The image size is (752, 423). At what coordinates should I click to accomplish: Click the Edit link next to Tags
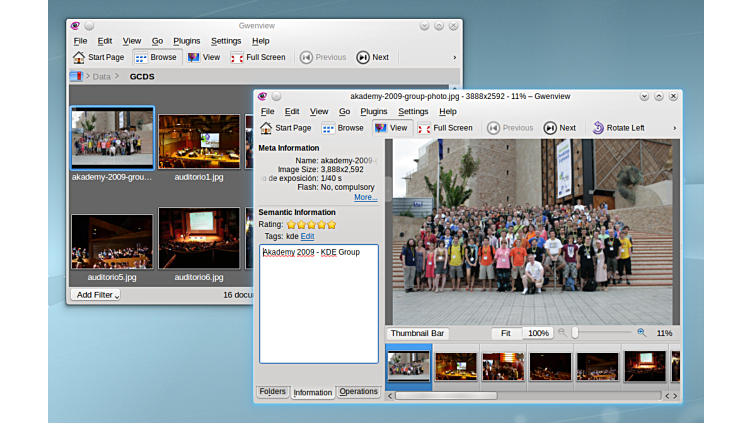coord(307,236)
